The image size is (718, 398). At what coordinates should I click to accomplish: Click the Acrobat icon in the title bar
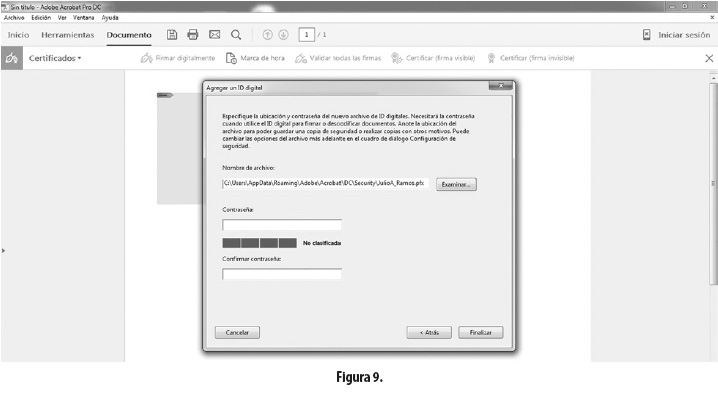pyautogui.click(x=5, y=7)
